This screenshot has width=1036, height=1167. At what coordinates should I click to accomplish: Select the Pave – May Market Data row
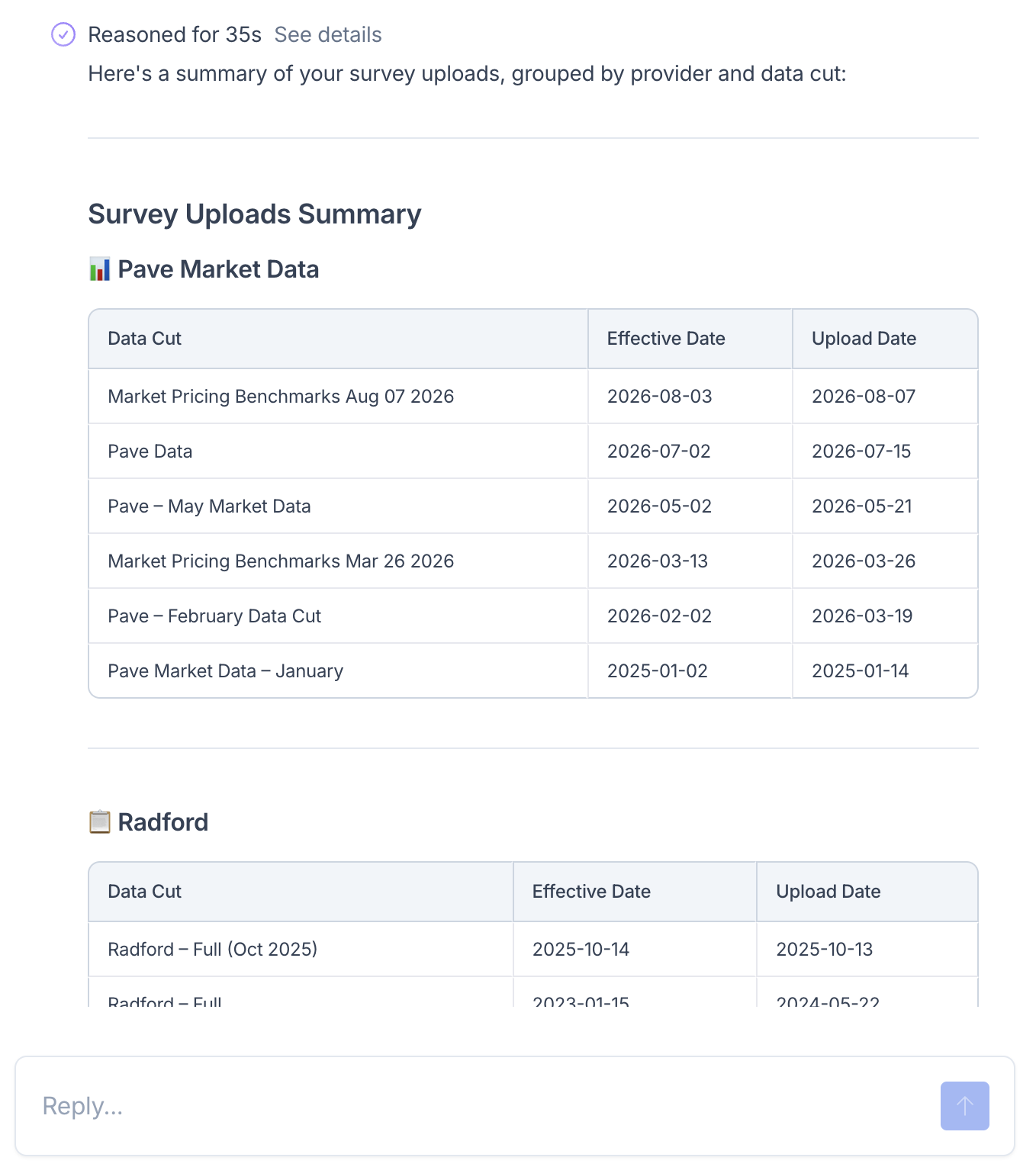533,506
